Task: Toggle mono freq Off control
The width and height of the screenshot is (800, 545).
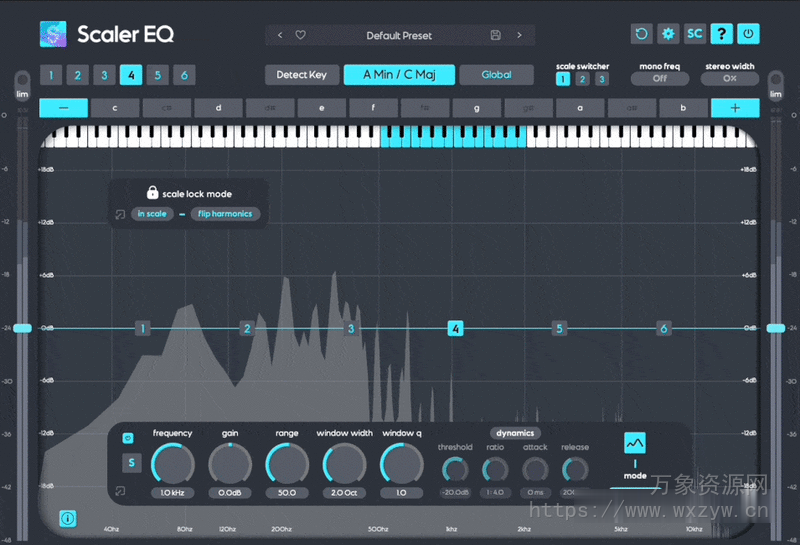Action: [660, 79]
